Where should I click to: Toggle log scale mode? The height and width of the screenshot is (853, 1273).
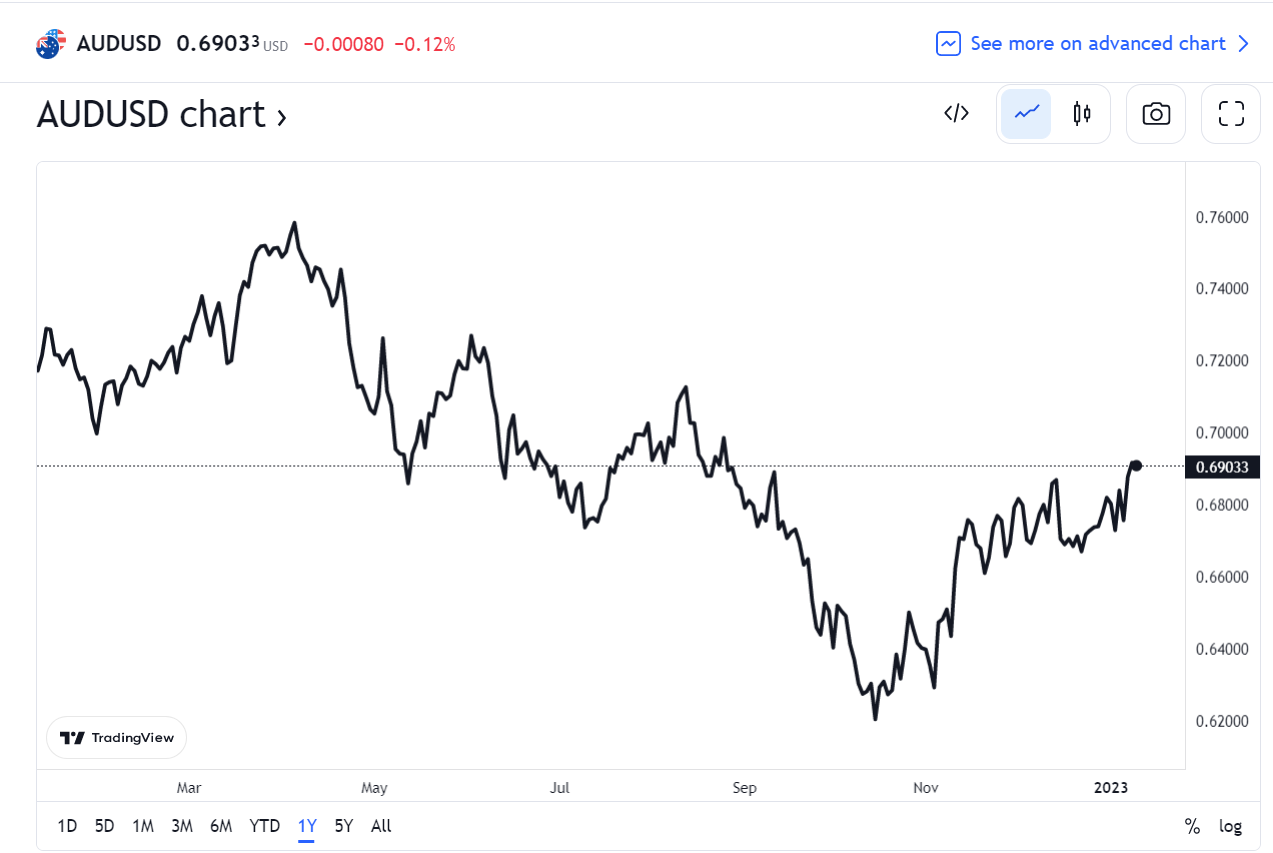(x=1230, y=826)
